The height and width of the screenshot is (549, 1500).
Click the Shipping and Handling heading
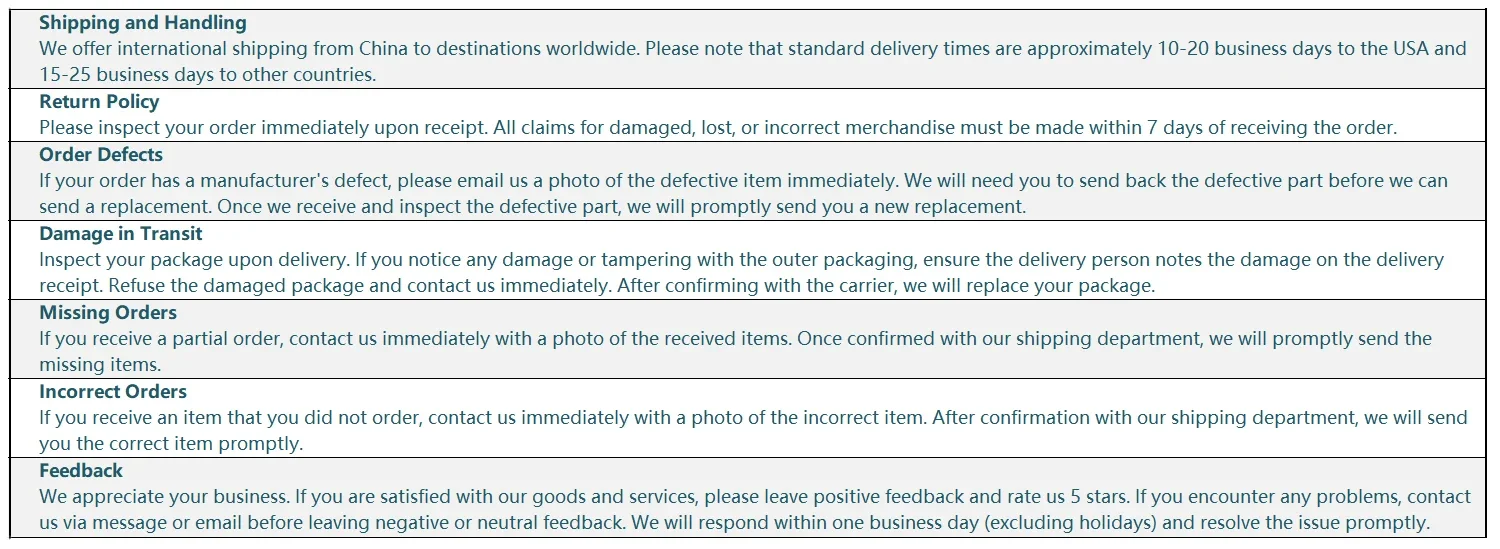point(143,22)
